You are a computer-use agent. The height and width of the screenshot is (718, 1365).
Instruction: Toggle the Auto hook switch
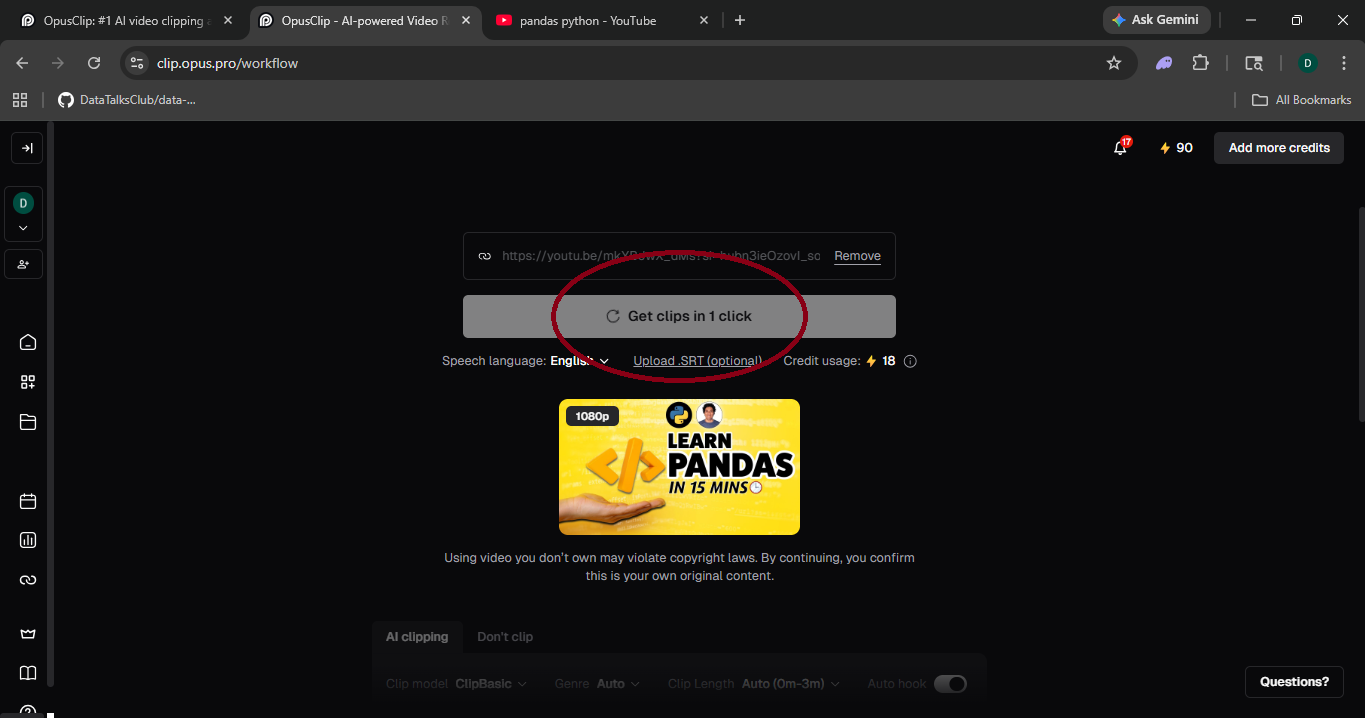coord(950,684)
